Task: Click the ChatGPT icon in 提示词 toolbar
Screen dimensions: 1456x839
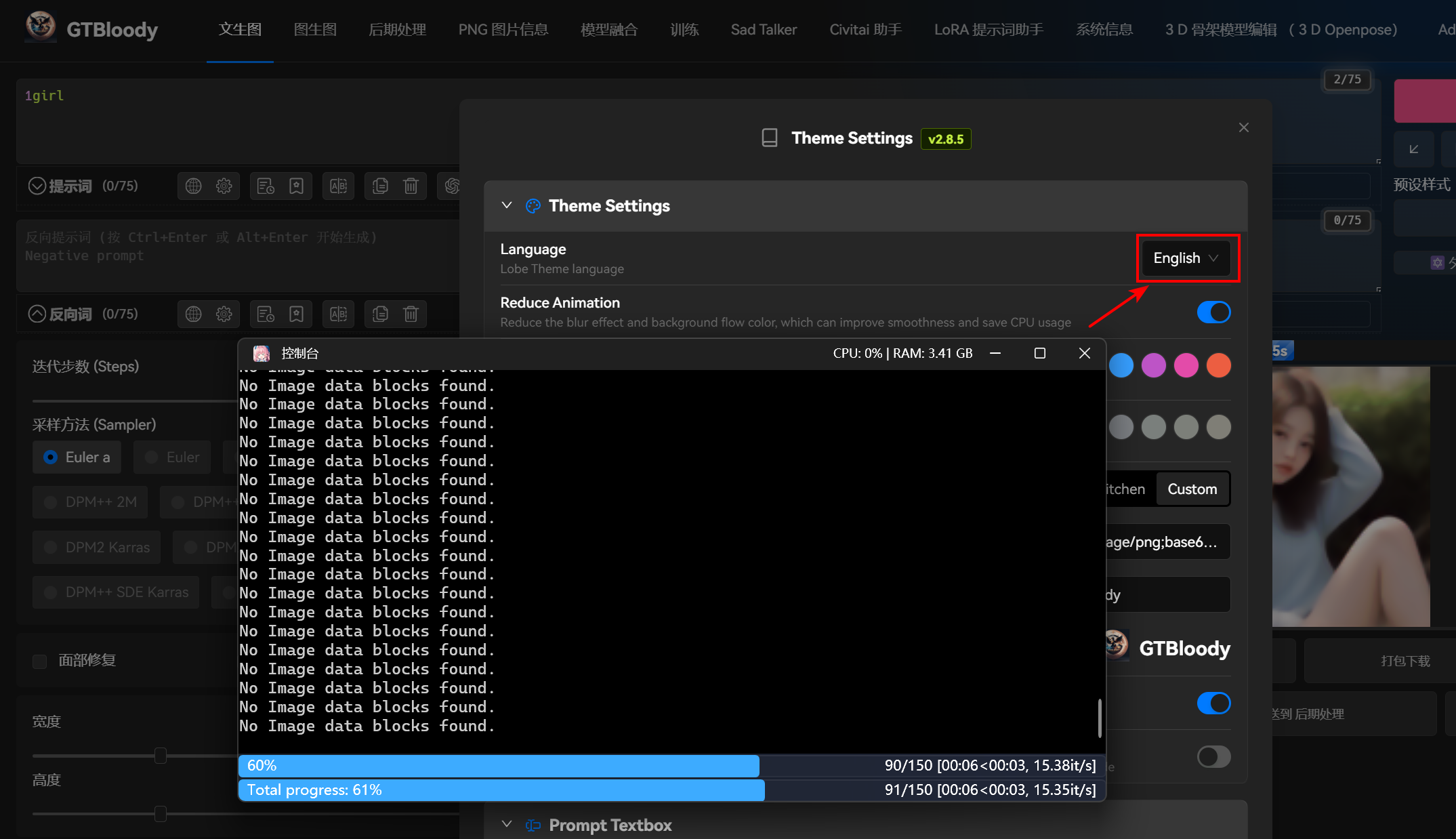Action: [452, 186]
